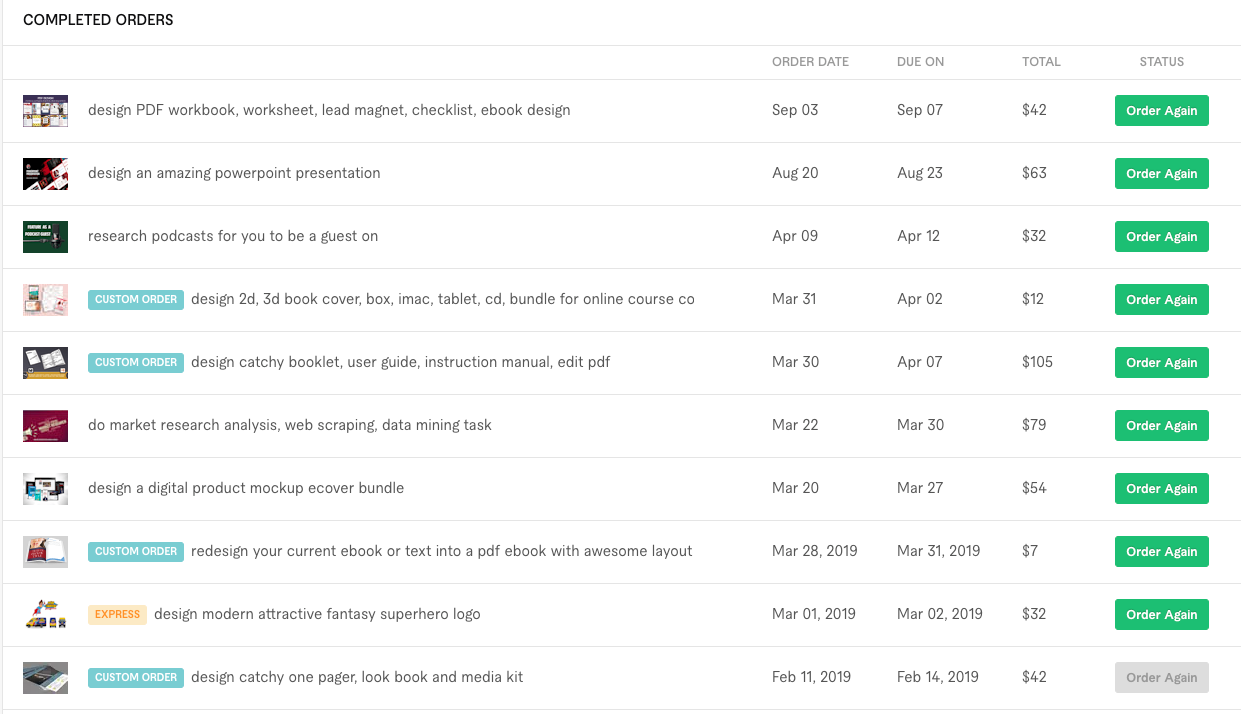Open the catchy booklet gig thumbnail
Image resolution: width=1241 pixels, height=714 pixels.
tap(45, 363)
